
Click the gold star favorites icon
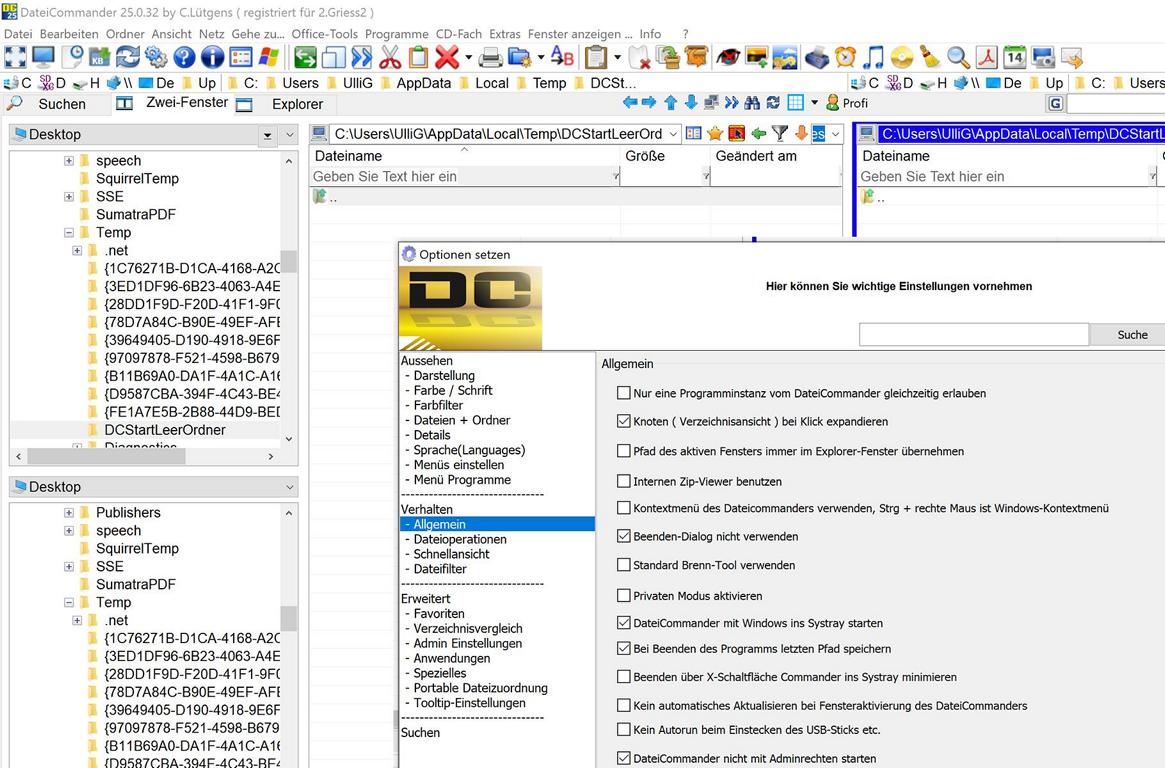coord(715,133)
